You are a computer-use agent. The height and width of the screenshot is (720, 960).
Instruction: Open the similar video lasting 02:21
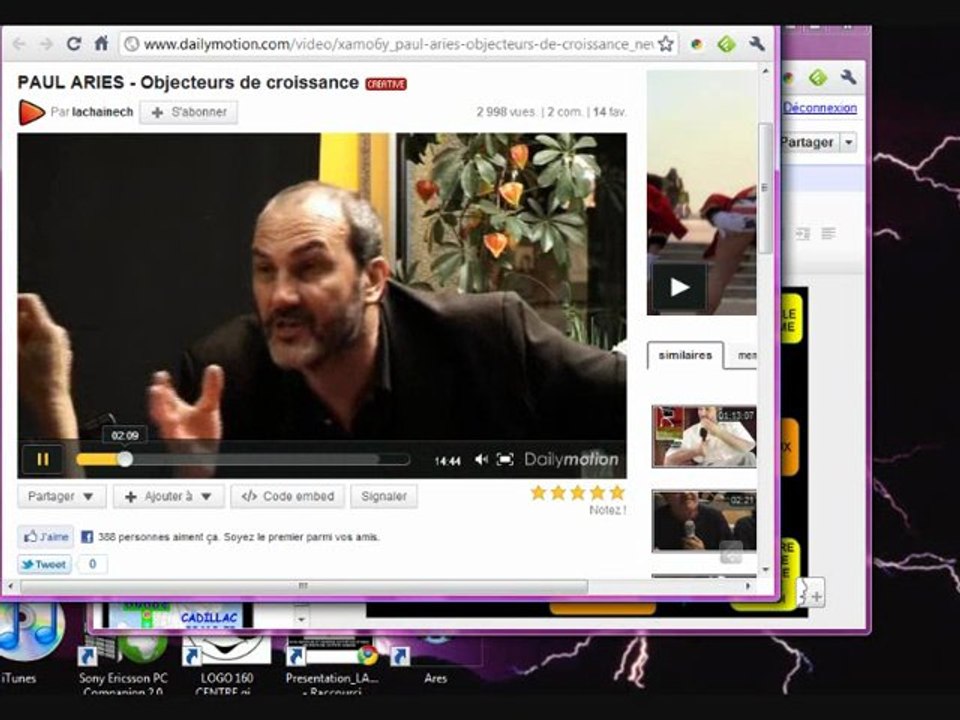tap(704, 521)
